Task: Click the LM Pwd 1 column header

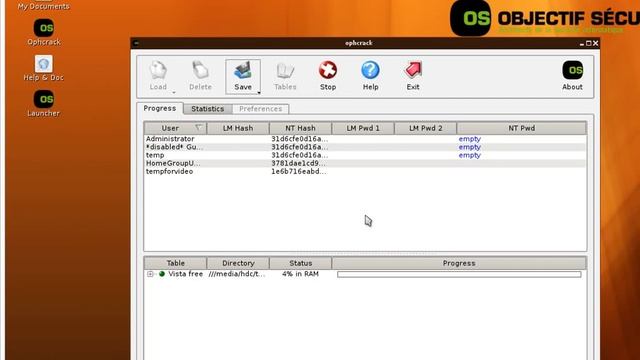Action: [x=363, y=128]
